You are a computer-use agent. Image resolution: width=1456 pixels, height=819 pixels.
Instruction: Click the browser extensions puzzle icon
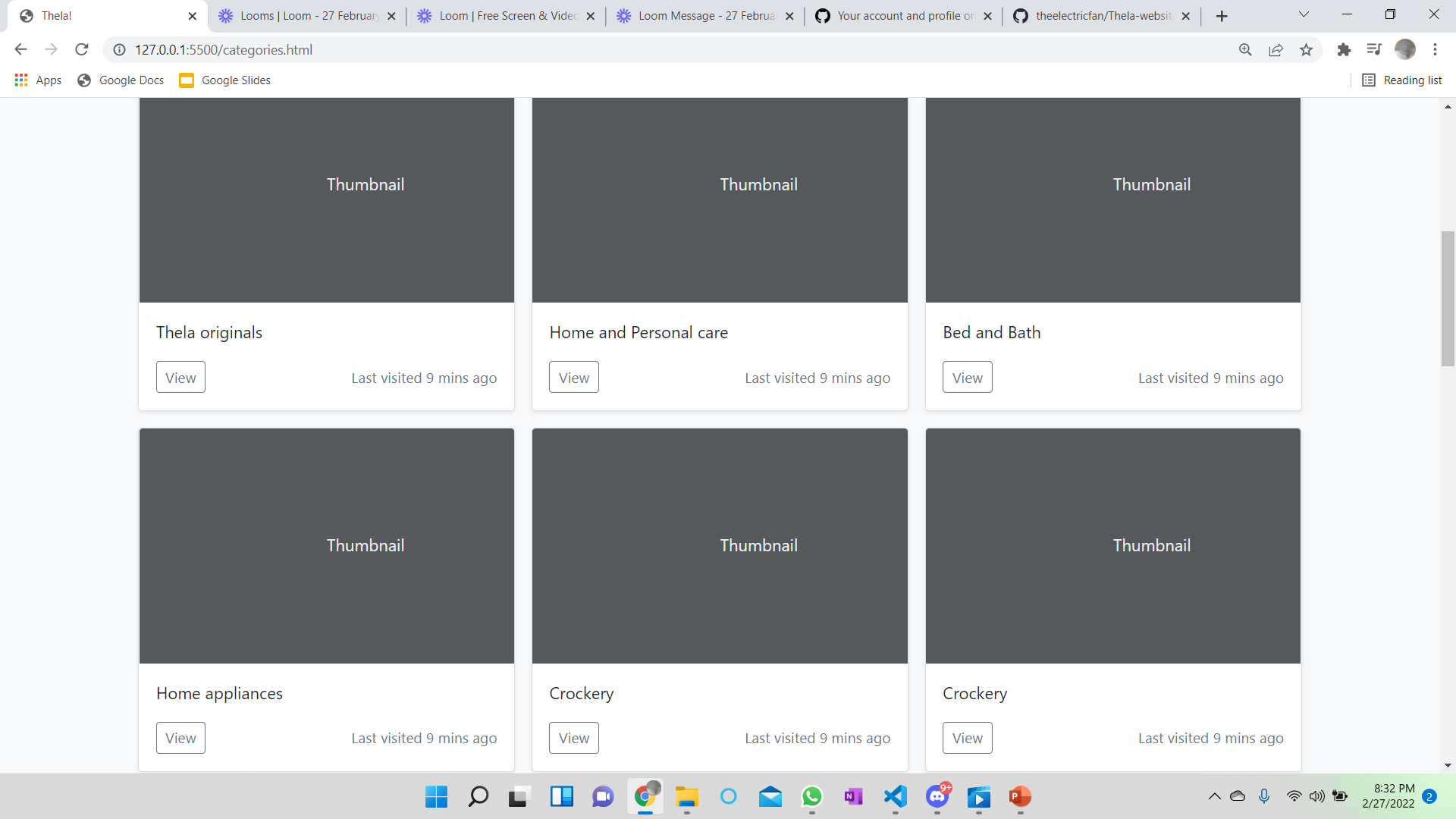[1344, 49]
